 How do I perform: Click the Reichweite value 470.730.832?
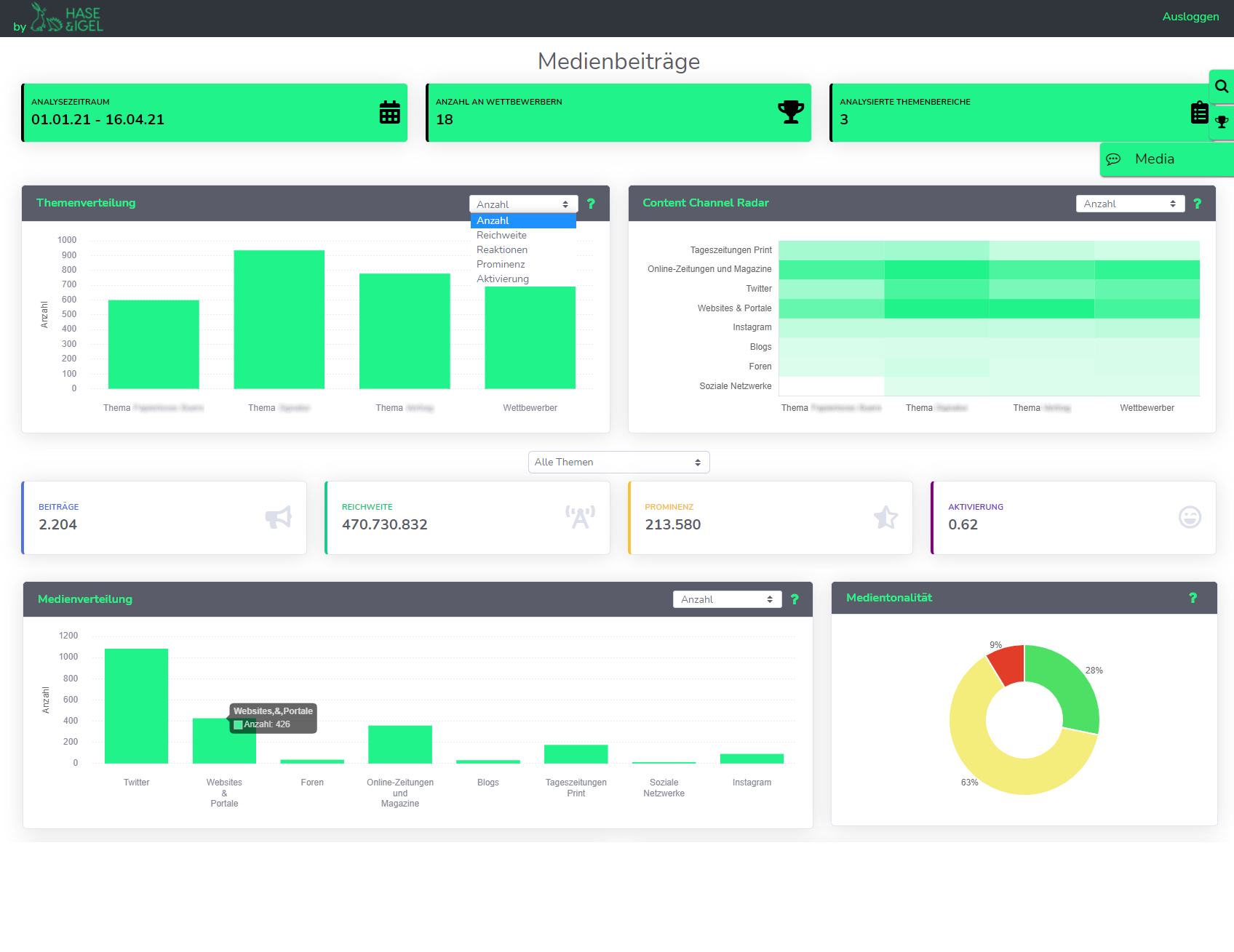click(x=384, y=524)
